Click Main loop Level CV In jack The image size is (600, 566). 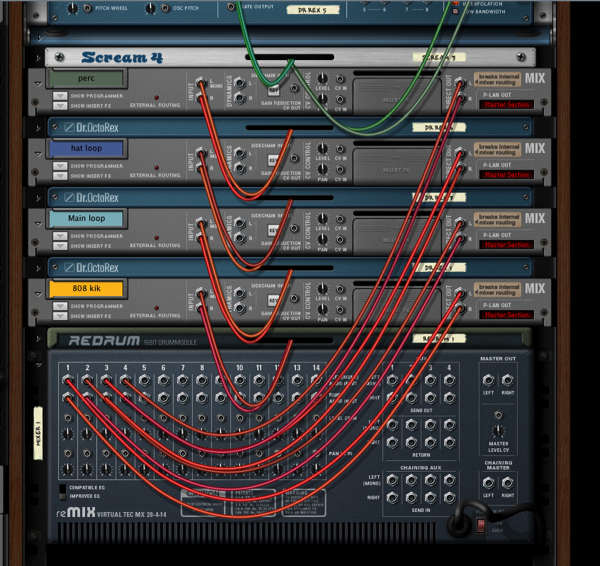point(340,219)
